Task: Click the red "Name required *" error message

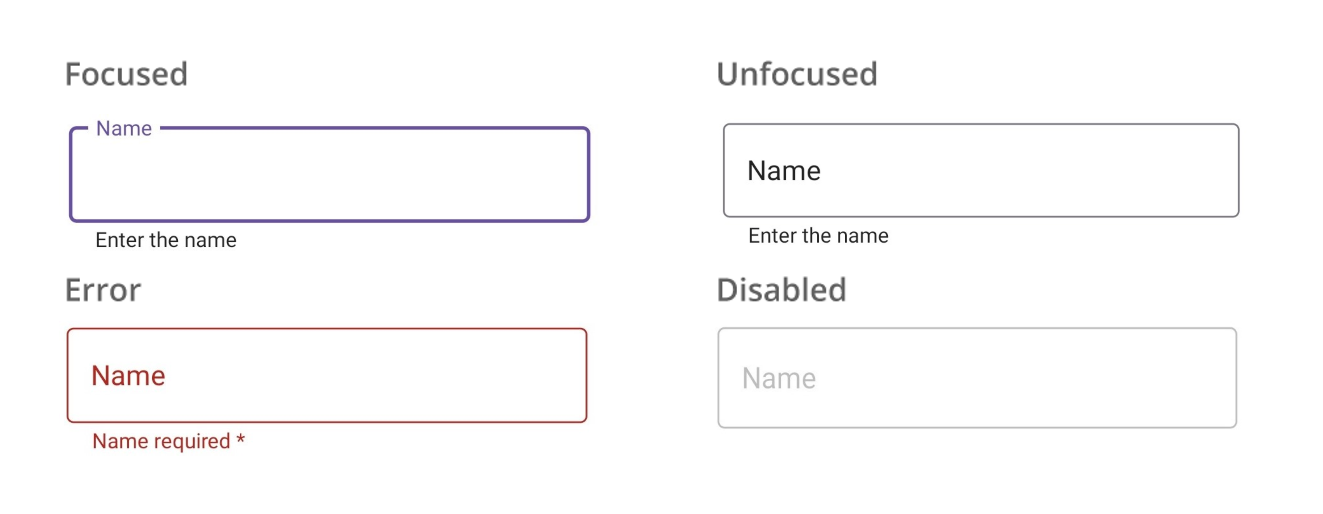Action: point(168,441)
